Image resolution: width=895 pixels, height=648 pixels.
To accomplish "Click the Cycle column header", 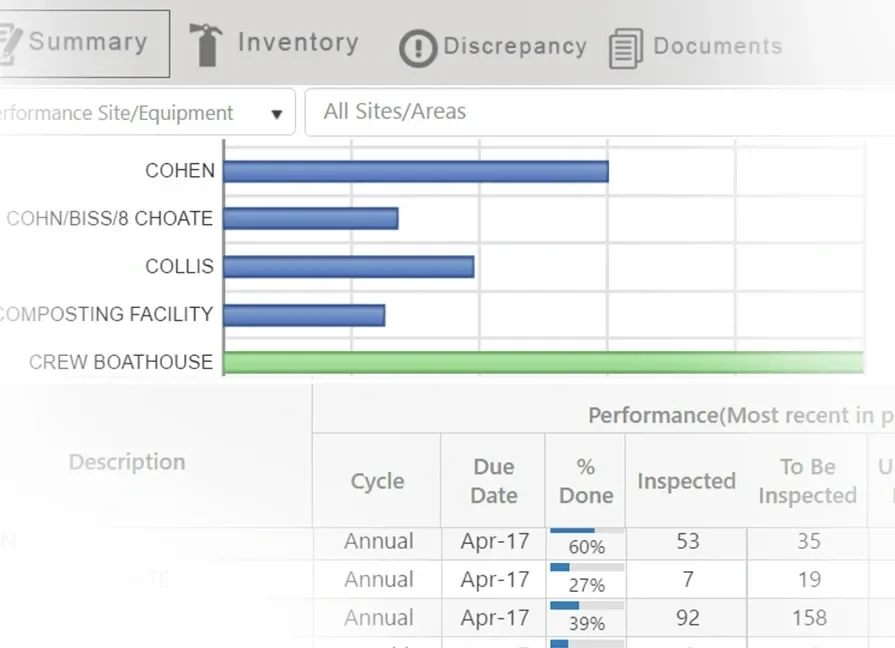I will (377, 481).
